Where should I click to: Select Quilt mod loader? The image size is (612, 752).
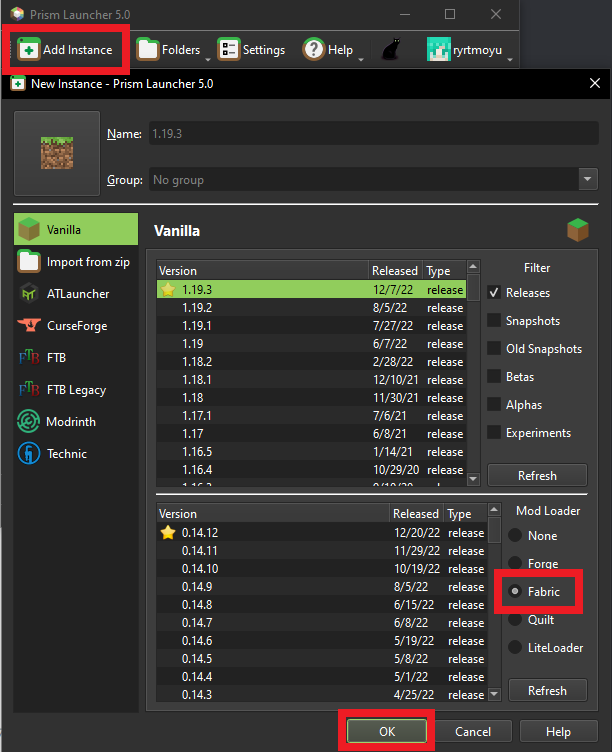(515, 619)
